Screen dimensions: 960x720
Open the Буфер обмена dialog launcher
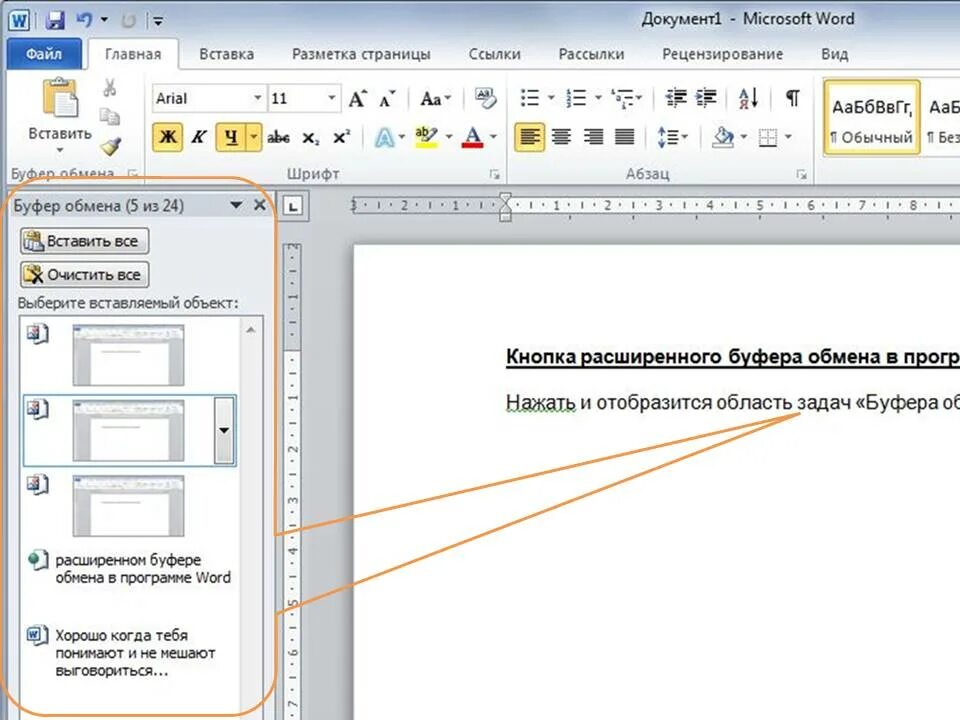pos(133,174)
